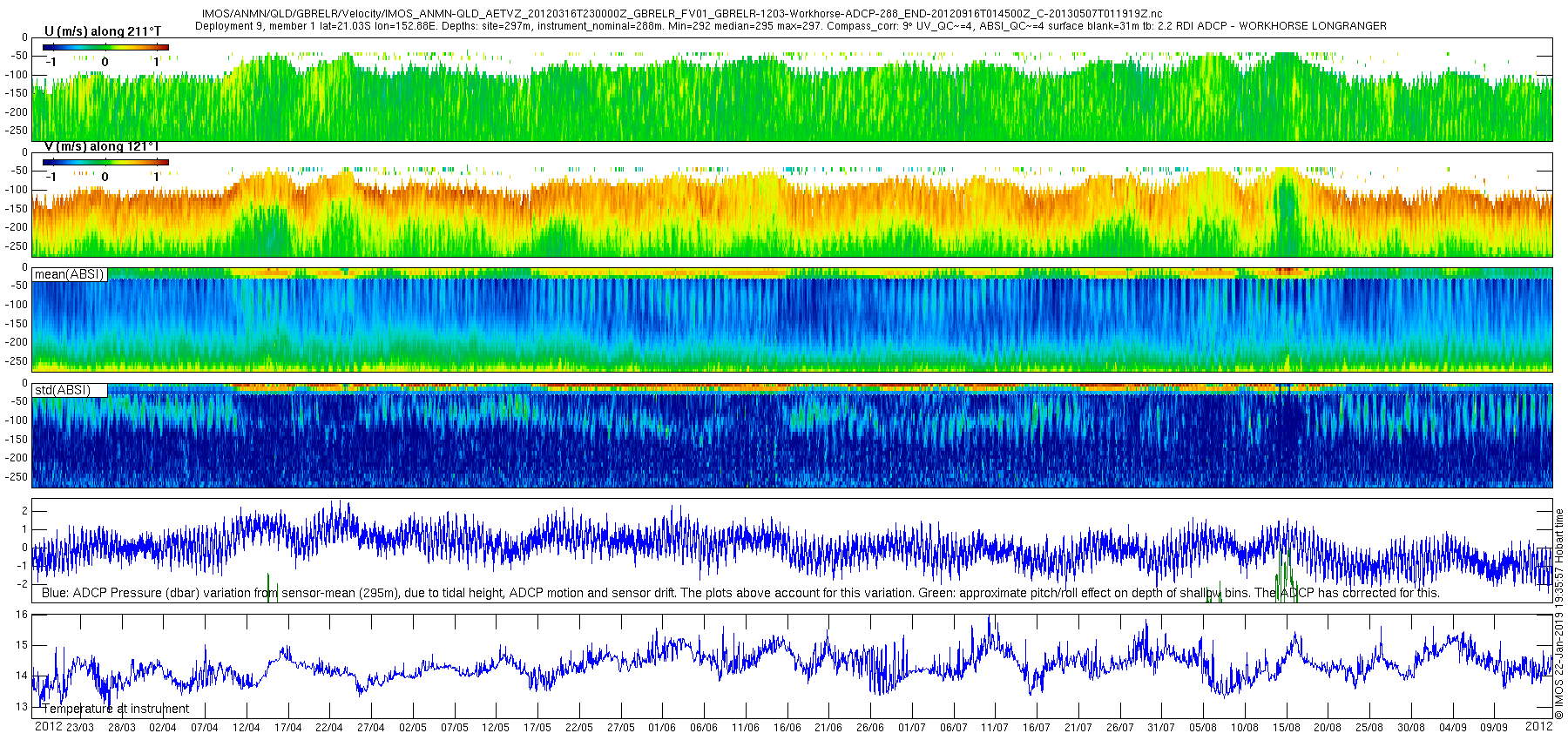Click the '15/08' date tick label

[1287, 728]
